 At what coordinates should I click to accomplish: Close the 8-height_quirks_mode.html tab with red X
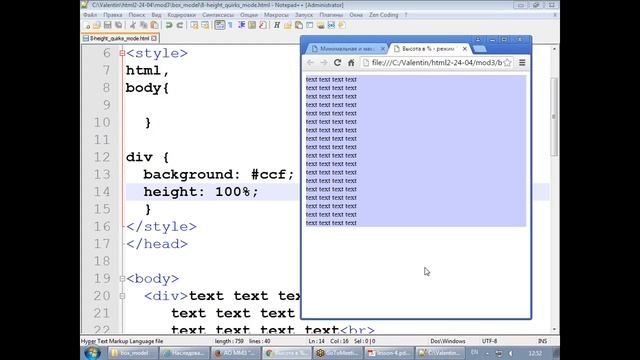pyautogui.click(x=154, y=38)
